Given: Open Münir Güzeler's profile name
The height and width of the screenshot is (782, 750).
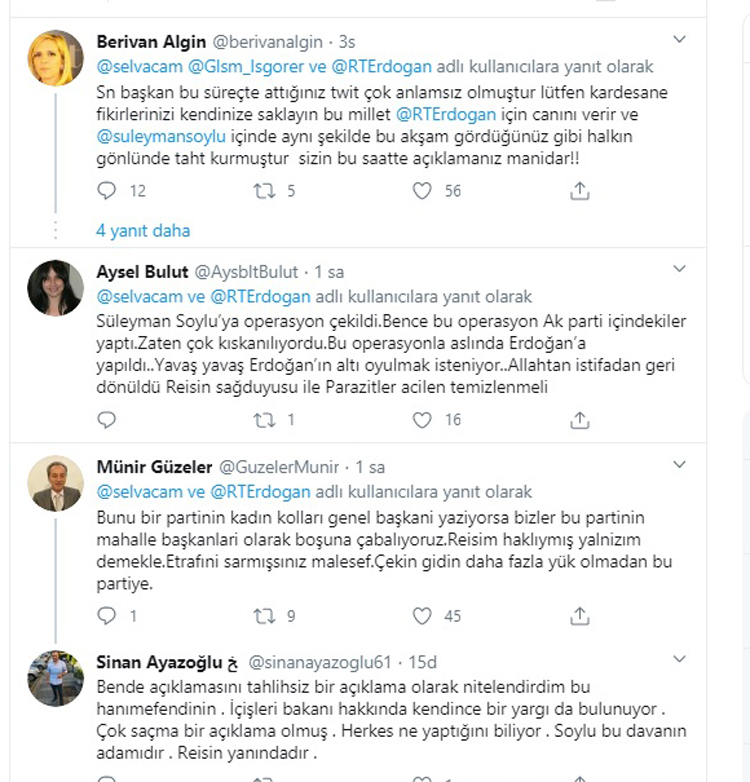Looking at the screenshot, I should [152, 467].
